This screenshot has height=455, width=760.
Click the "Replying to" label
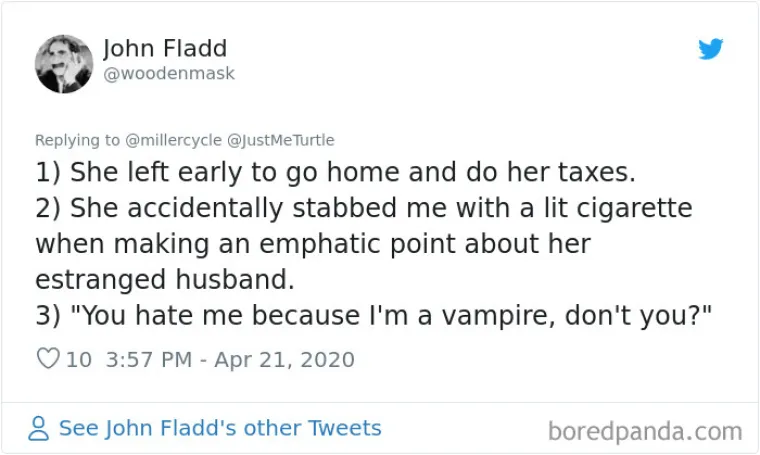pyautogui.click(x=77, y=141)
